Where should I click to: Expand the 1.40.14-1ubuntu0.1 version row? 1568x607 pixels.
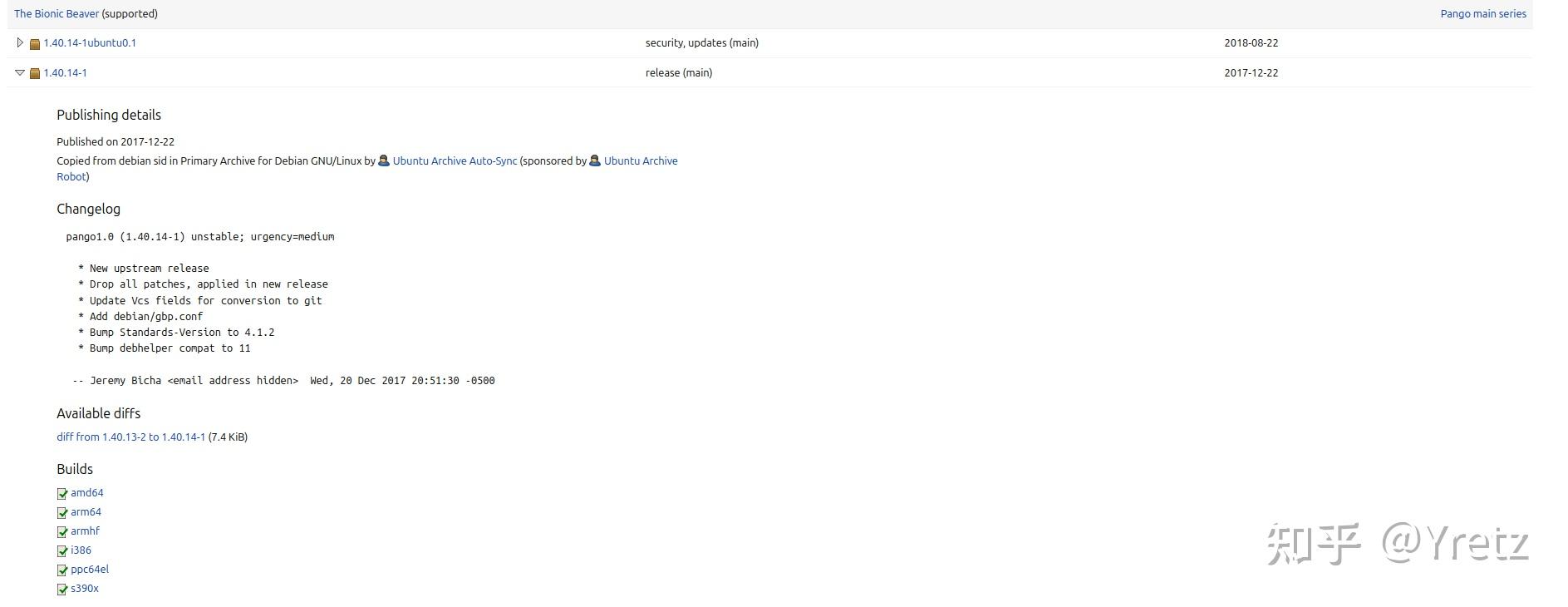20,42
